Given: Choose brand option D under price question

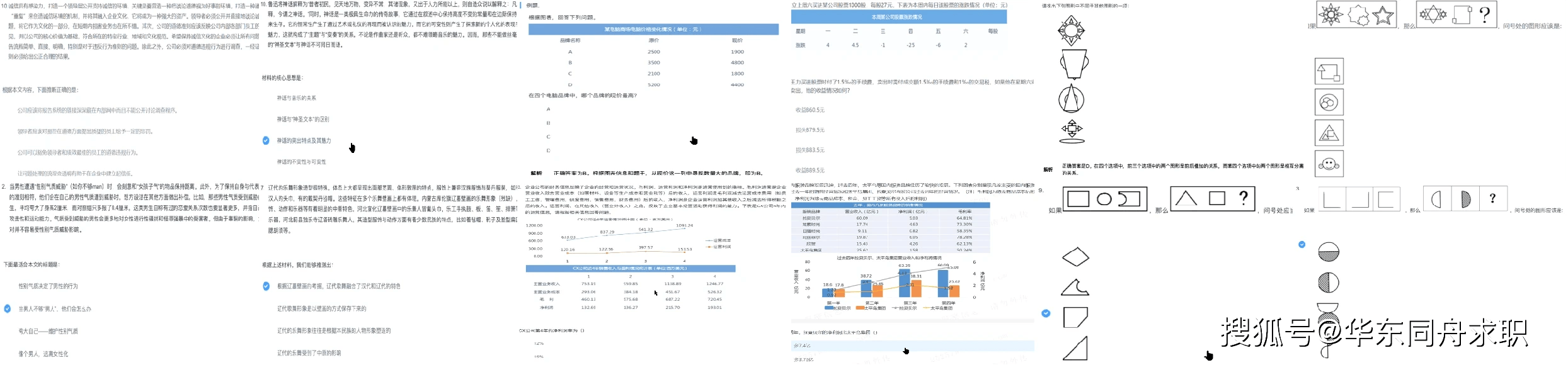Looking at the screenshot, I should point(548,150).
